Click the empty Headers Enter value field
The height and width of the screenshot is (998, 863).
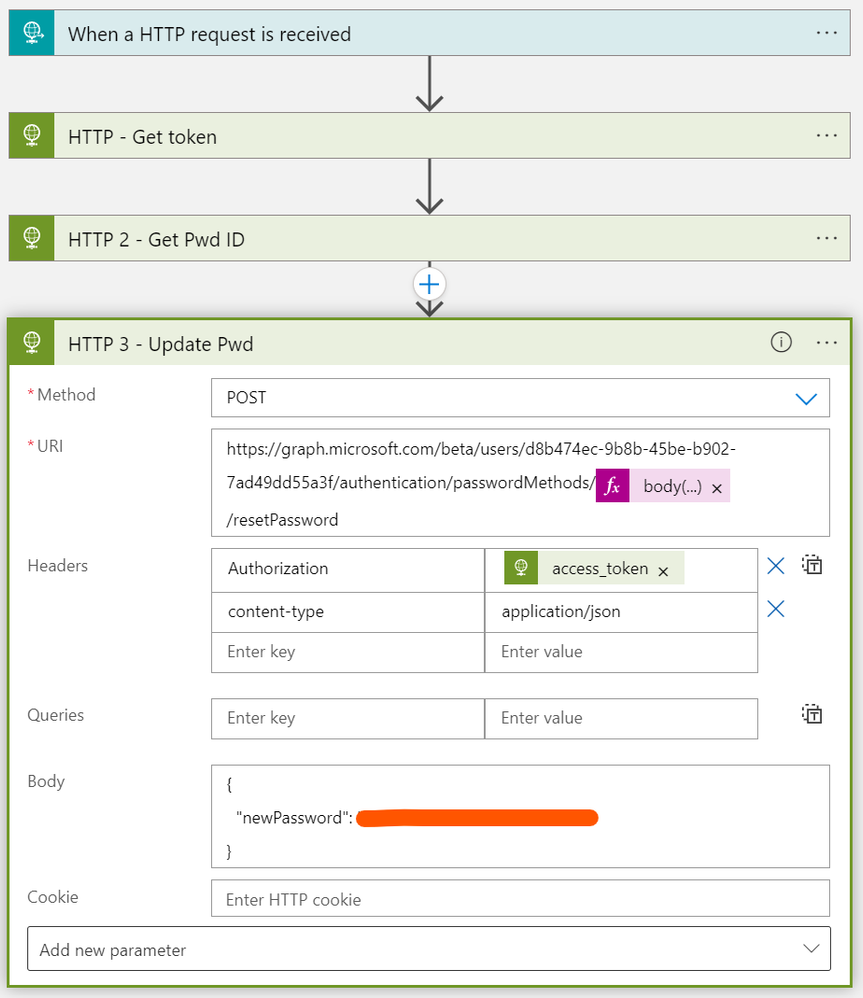pyautogui.click(x=621, y=652)
